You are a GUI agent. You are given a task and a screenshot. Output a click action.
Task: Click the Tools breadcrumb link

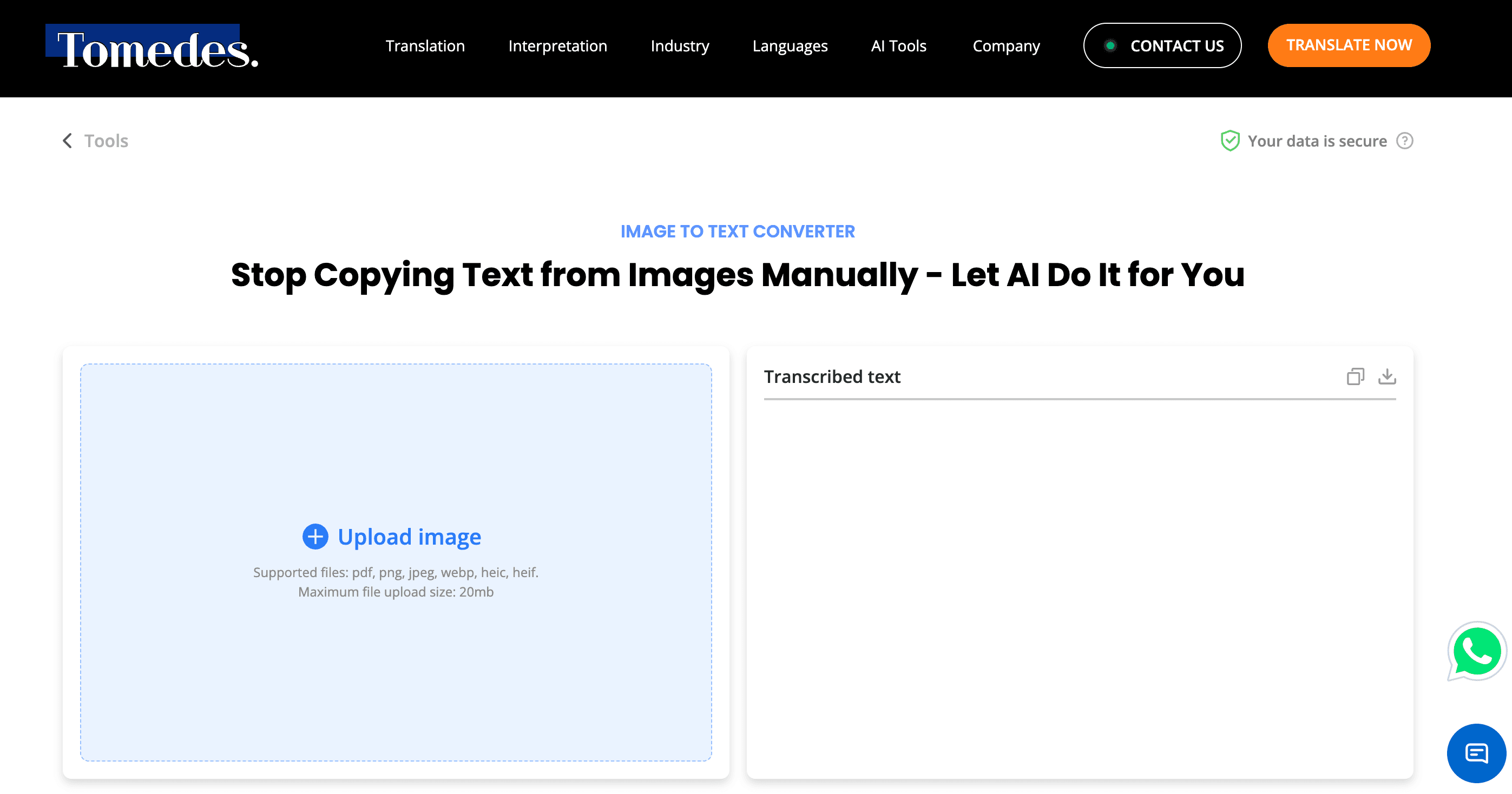(x=106, y=141)
